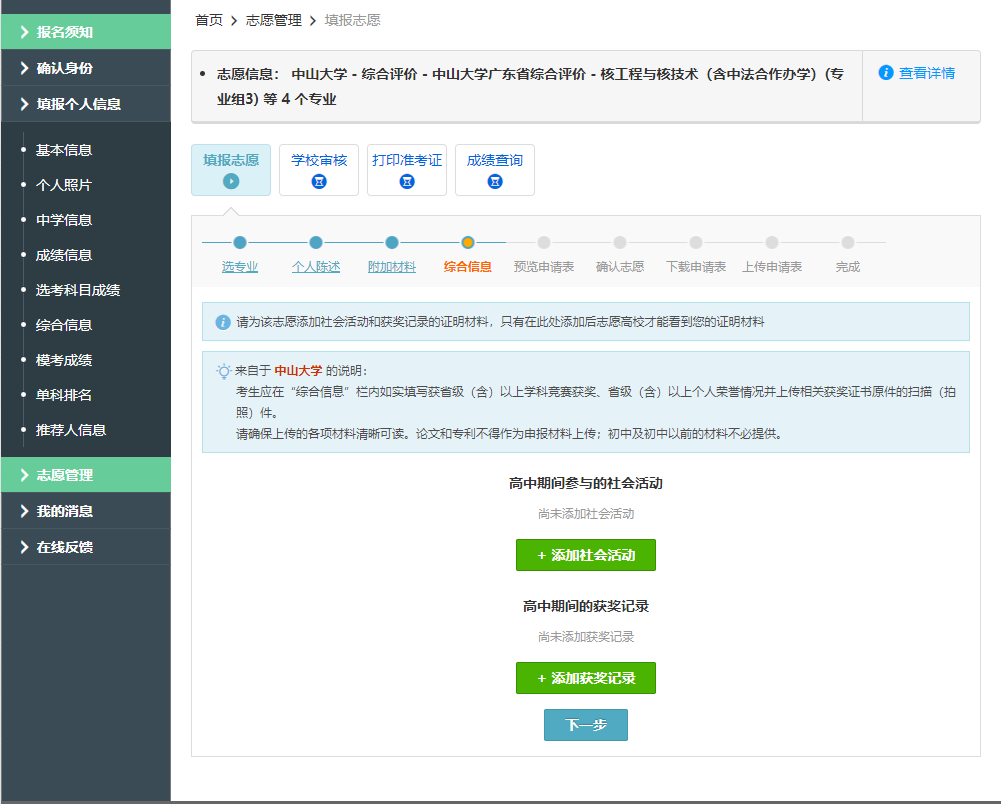
Task: Click the orange 综合信息 step circle
Action: pyautogui.click(x=468, y=243)
